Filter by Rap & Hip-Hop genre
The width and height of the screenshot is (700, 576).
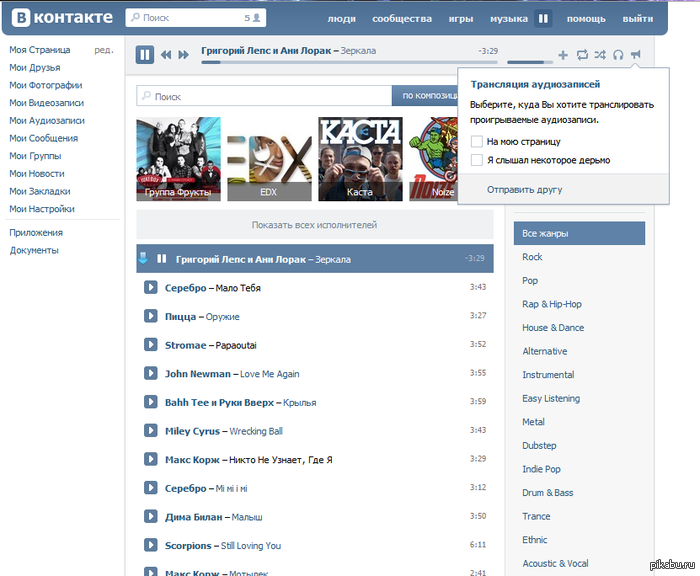(x=552, y=304)
